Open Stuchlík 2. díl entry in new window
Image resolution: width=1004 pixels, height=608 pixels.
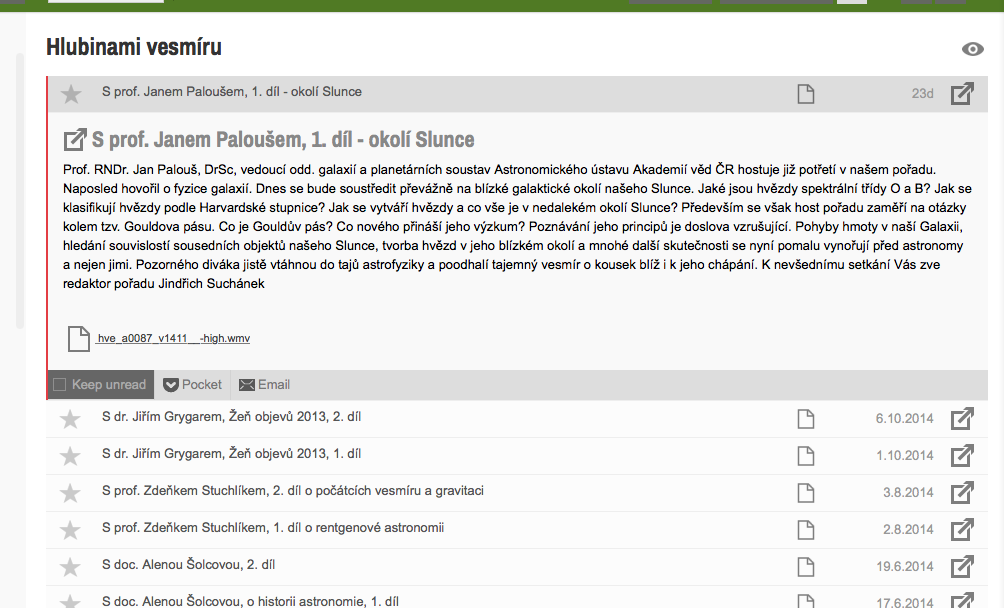click(962, 492)
